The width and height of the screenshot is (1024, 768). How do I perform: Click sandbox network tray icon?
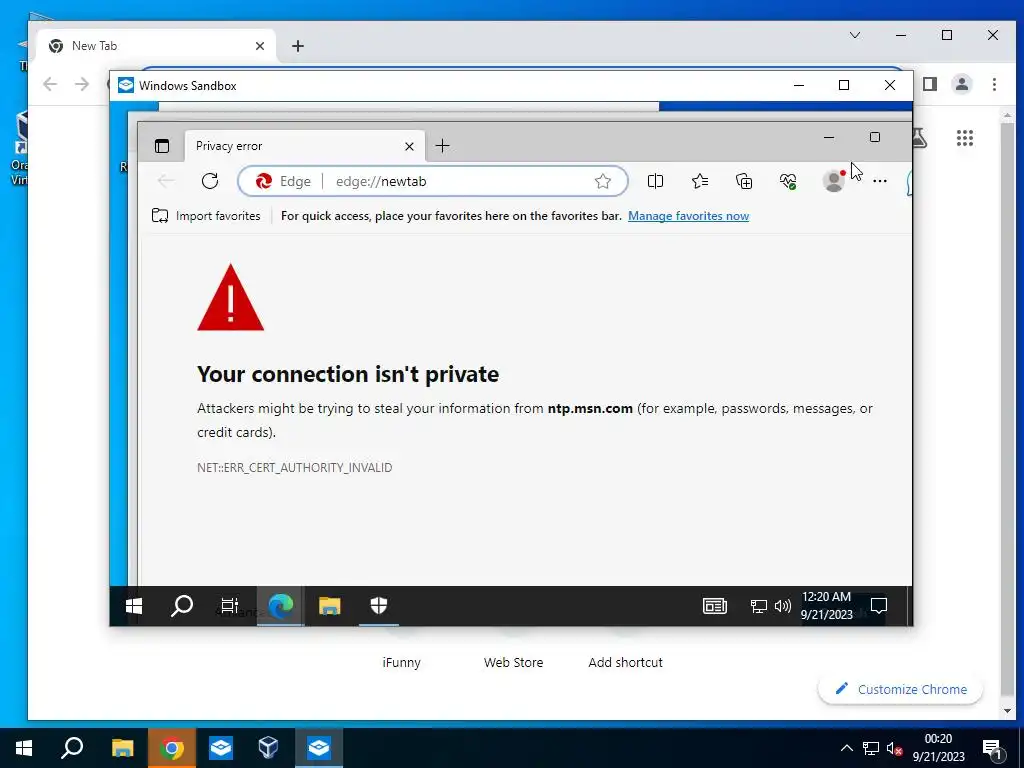(x=758, y=606)
